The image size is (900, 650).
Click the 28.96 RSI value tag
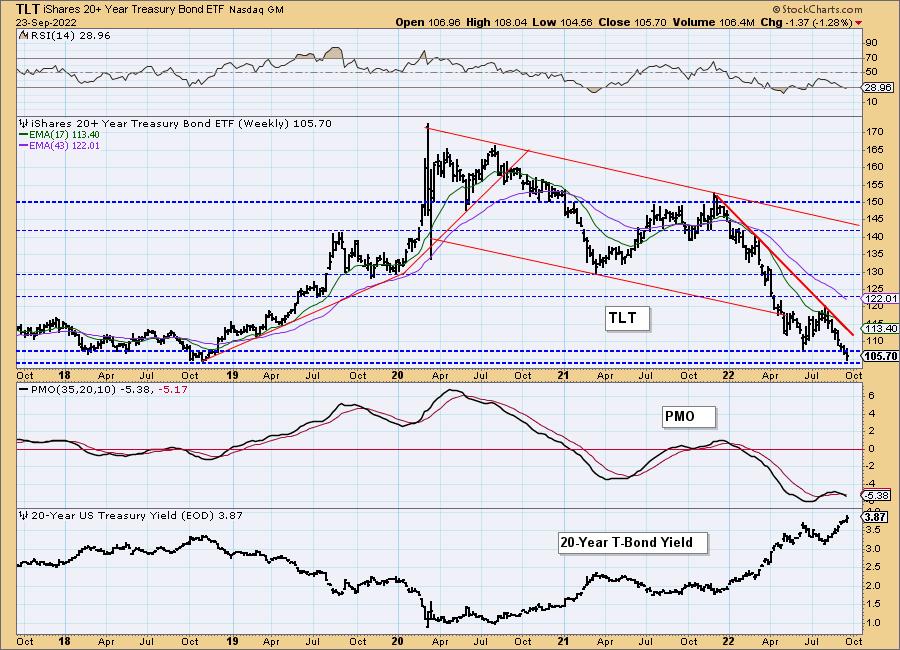878,88
